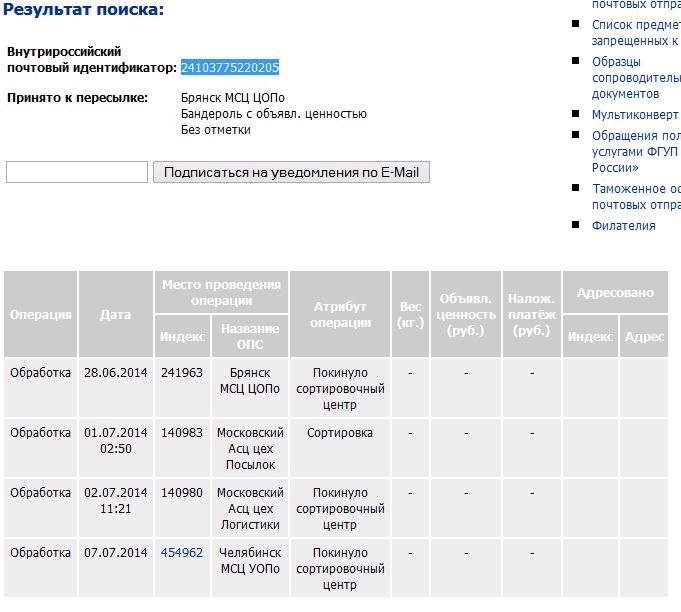Image resolution: width=681 pixels, height=612 pixels.
Task: Click the 'Налож. платёж (руб.)' header
Action: (531, 314)
